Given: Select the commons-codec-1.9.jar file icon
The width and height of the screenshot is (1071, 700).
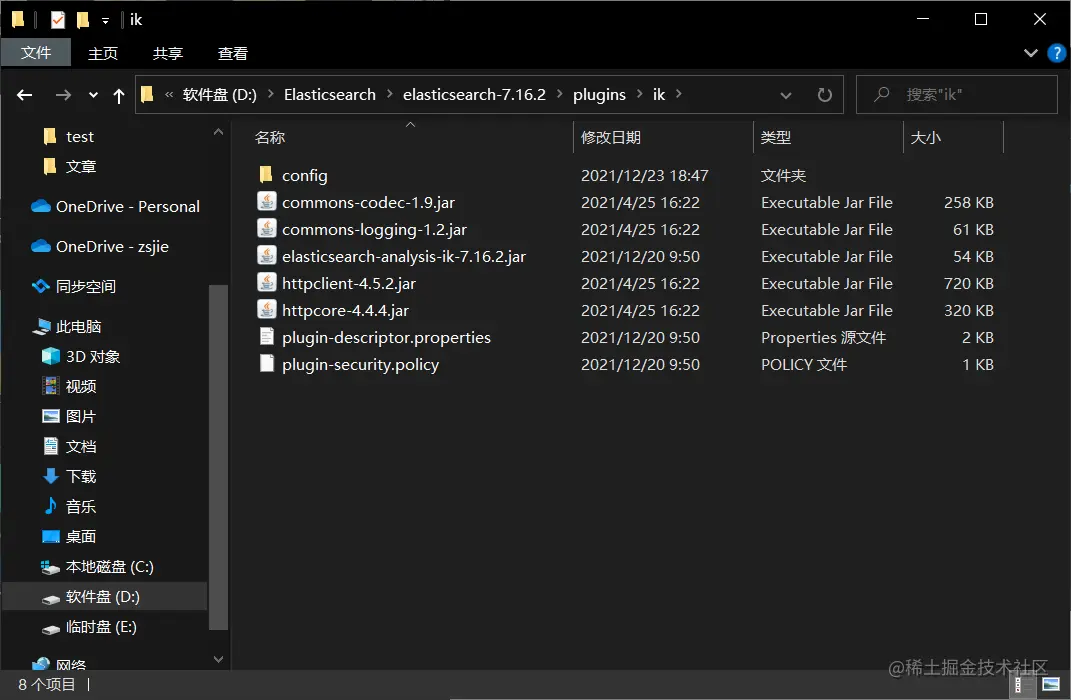Looking at the screenshot, I should tap(266, 201).
